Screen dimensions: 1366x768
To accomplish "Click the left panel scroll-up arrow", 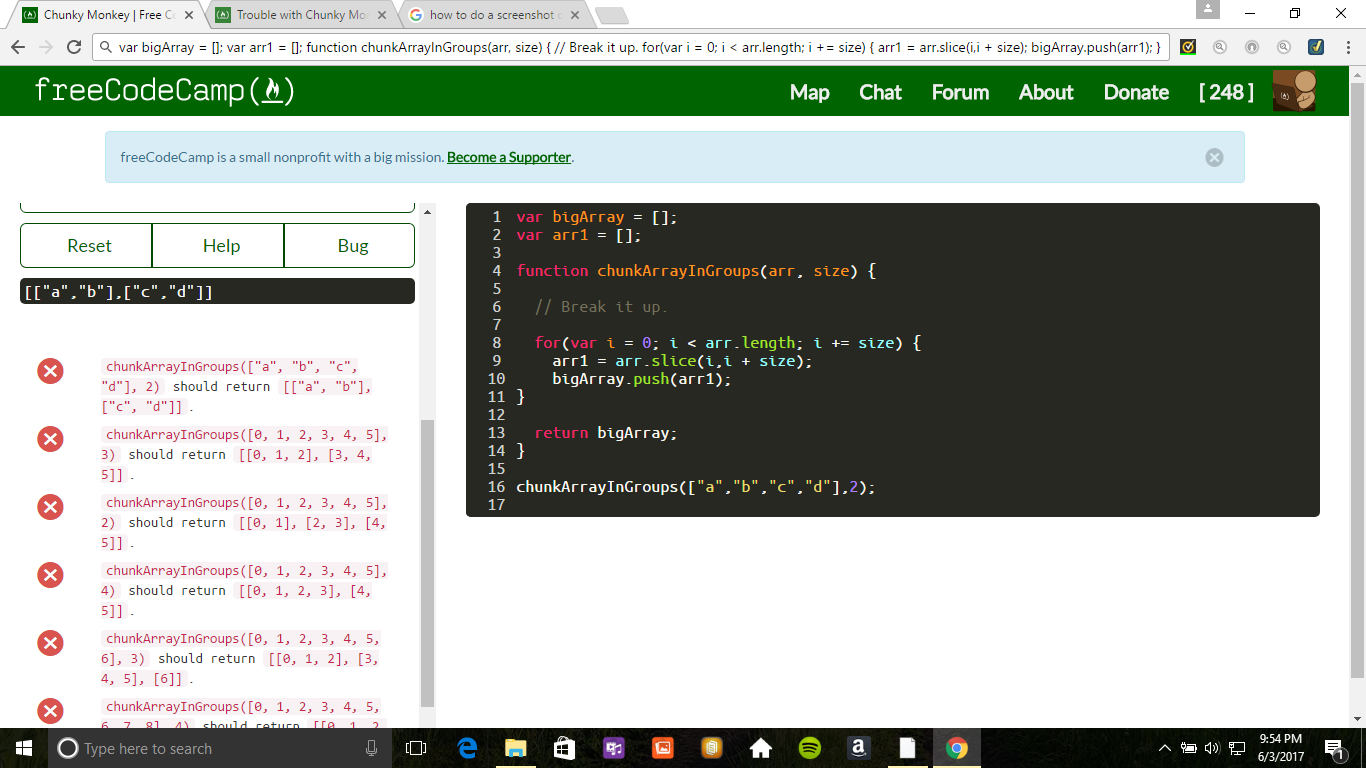I will pos(428,211).
